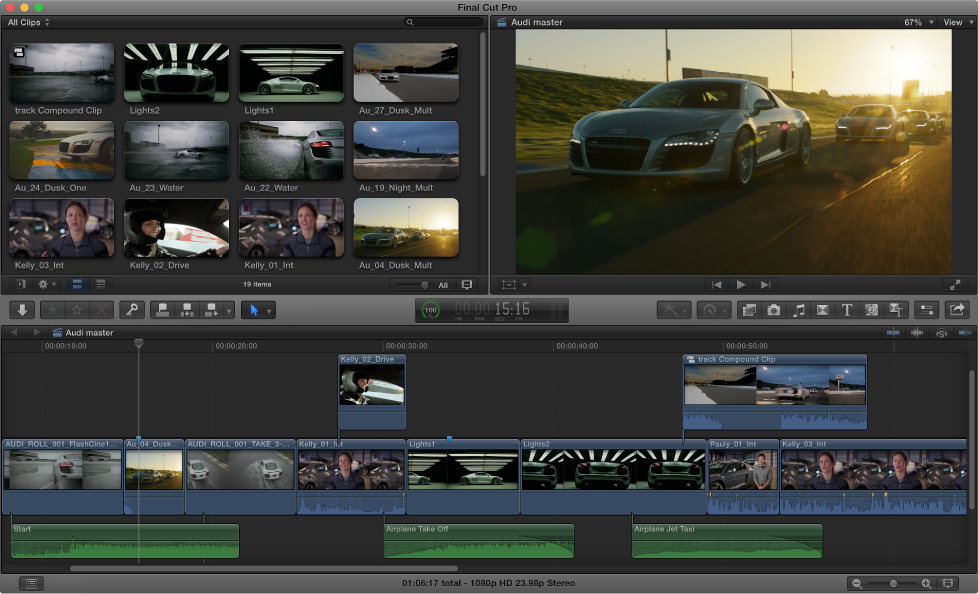Open the Transitions browser icon
978x594 pixels.
click(x=822, y=310)
